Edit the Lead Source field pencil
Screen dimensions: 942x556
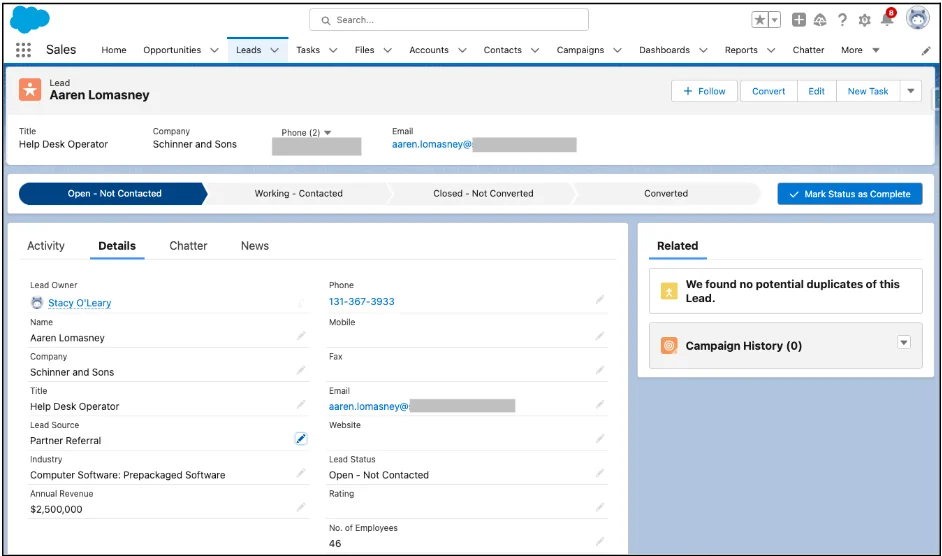tap(301, 438)
